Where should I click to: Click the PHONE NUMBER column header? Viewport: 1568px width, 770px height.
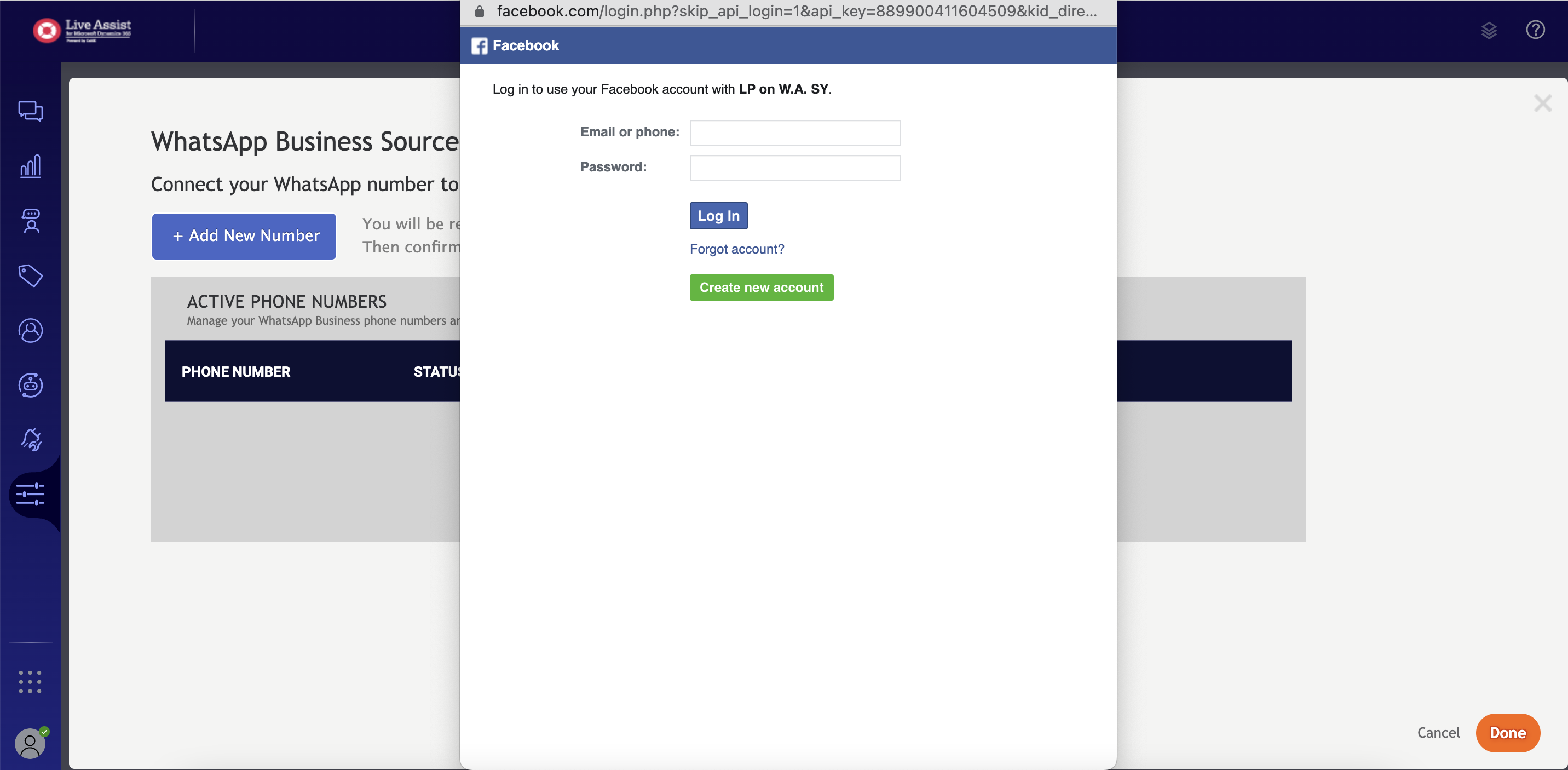click(235, 371)
